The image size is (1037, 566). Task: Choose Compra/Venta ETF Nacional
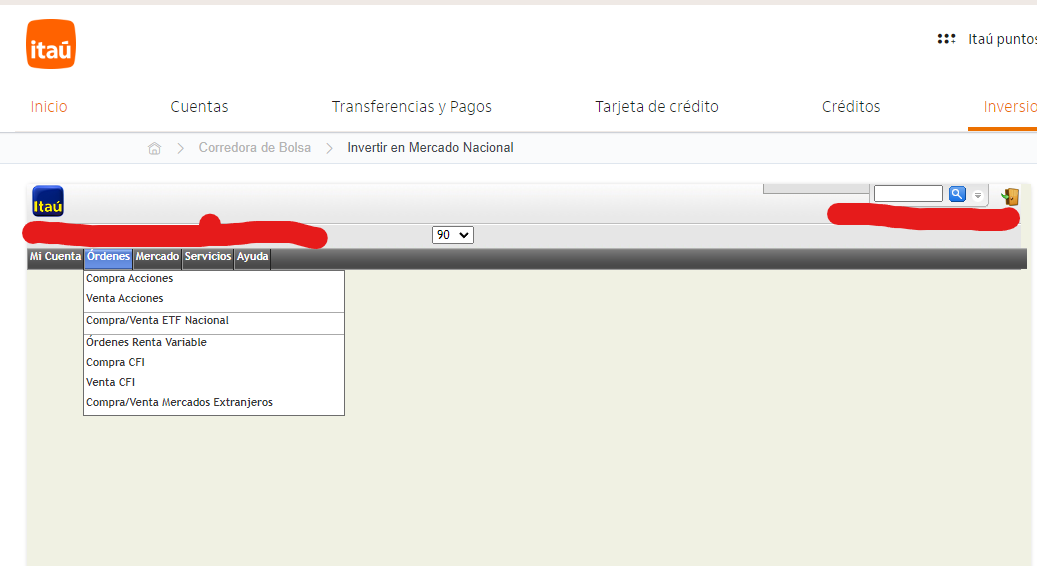[x=157, y=321]
